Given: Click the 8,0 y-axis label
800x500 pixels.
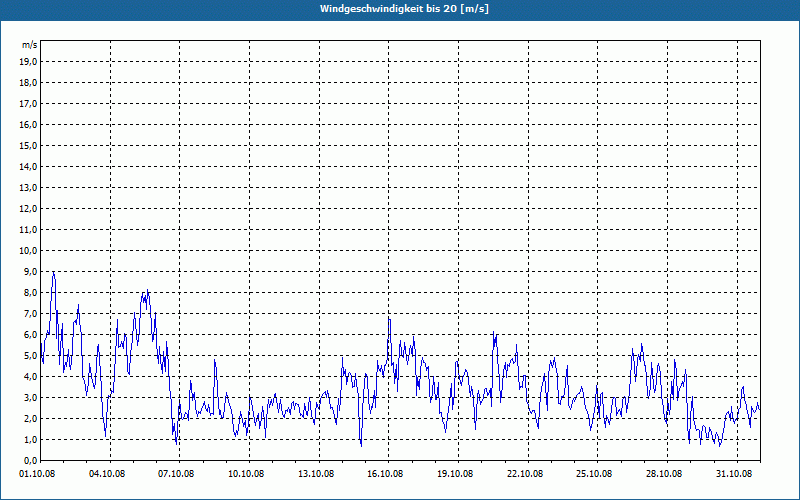Looking at the screenshot, I should [30, 292].
